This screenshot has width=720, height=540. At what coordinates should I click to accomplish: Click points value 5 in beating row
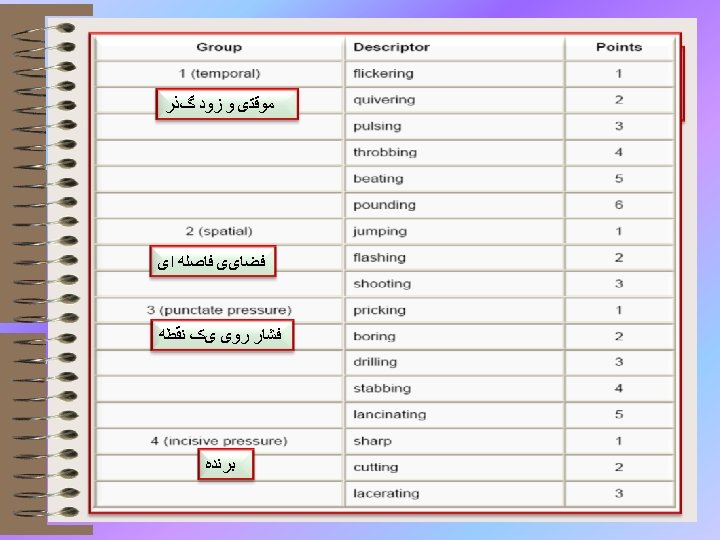(619, 178)
